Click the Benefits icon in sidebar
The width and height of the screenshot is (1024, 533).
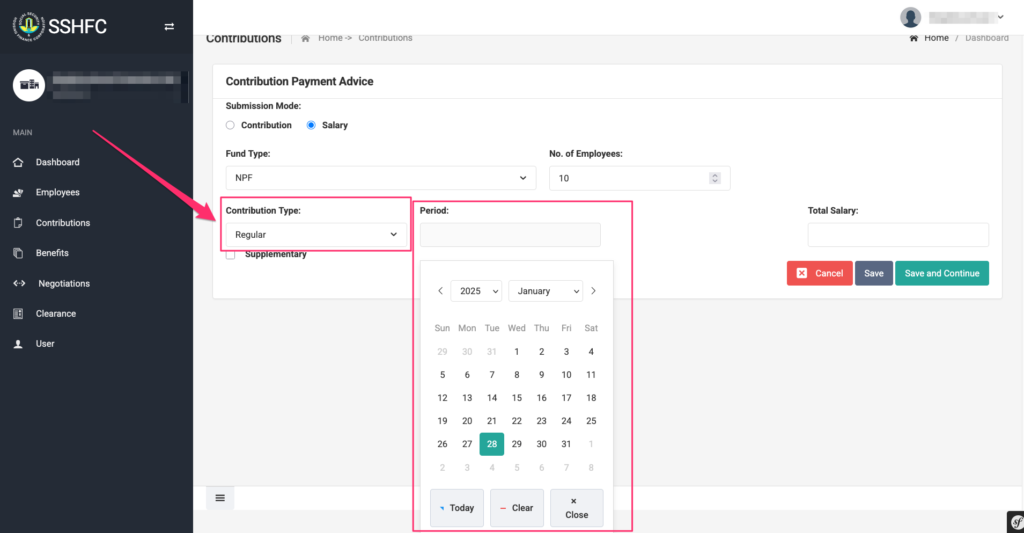17,253
